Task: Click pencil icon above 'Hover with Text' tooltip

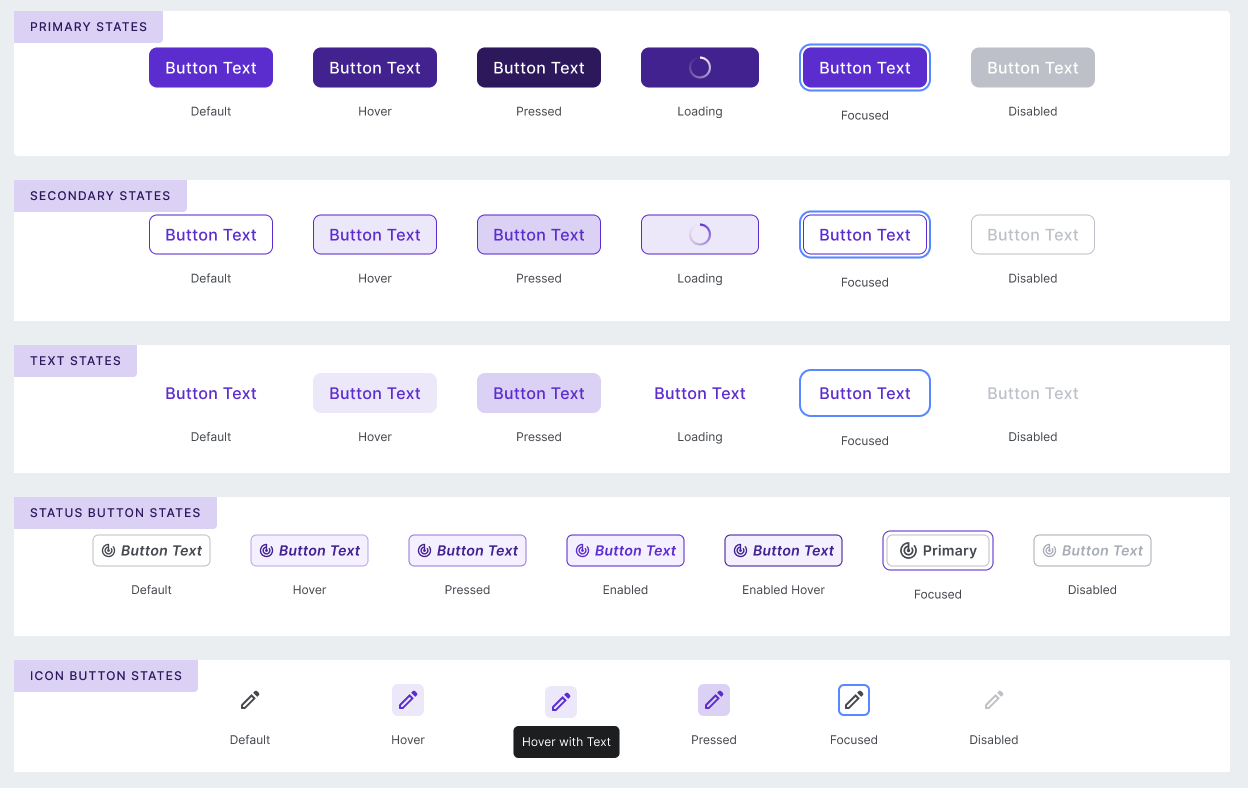Action: [x=561, y=702]
